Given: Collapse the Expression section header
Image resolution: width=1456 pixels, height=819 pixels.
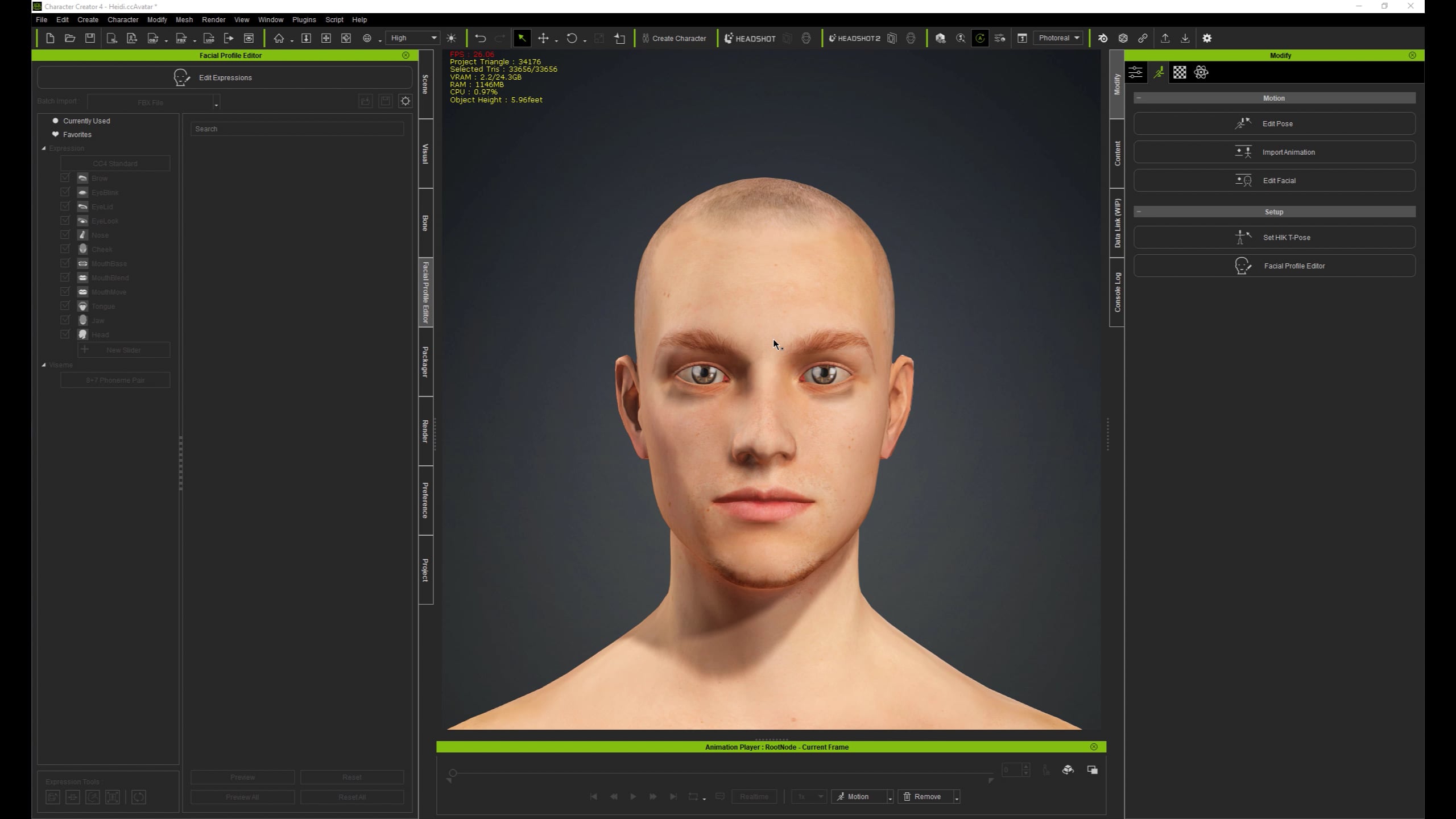Looking at the screenshot, I should [44, 148].
